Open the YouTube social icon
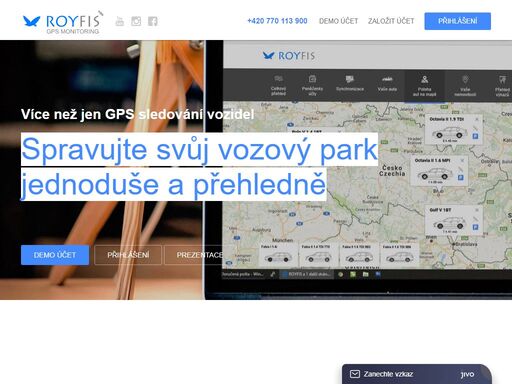This screenshot has width=512, height=384. tap(119, 21)
